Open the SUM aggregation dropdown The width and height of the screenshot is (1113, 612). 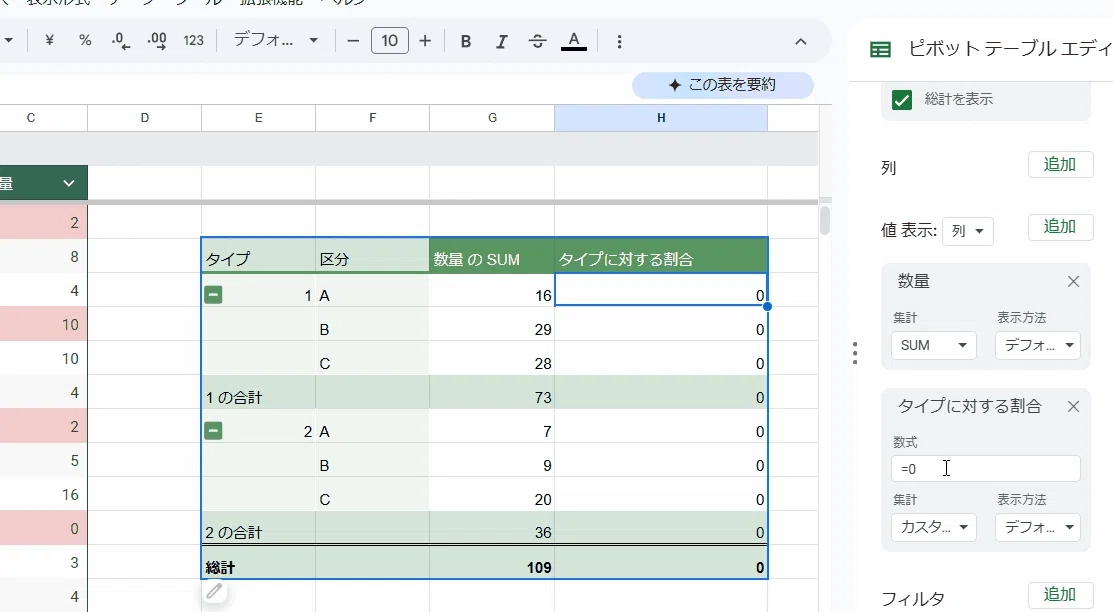click(933, 345)
